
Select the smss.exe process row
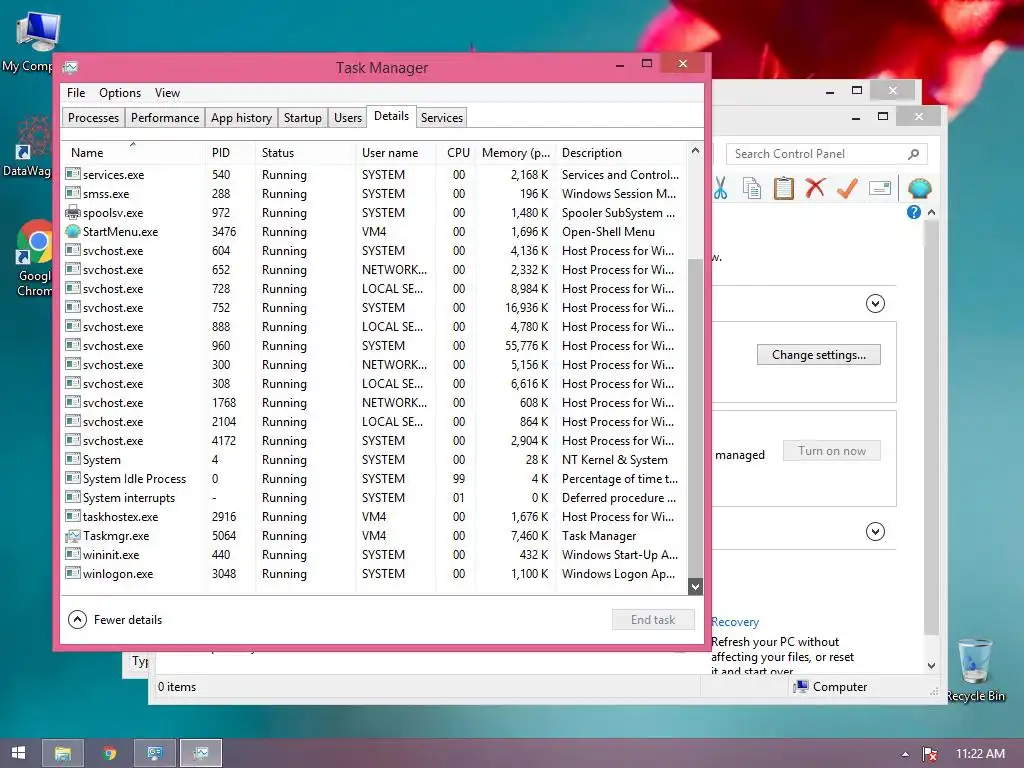375,194
